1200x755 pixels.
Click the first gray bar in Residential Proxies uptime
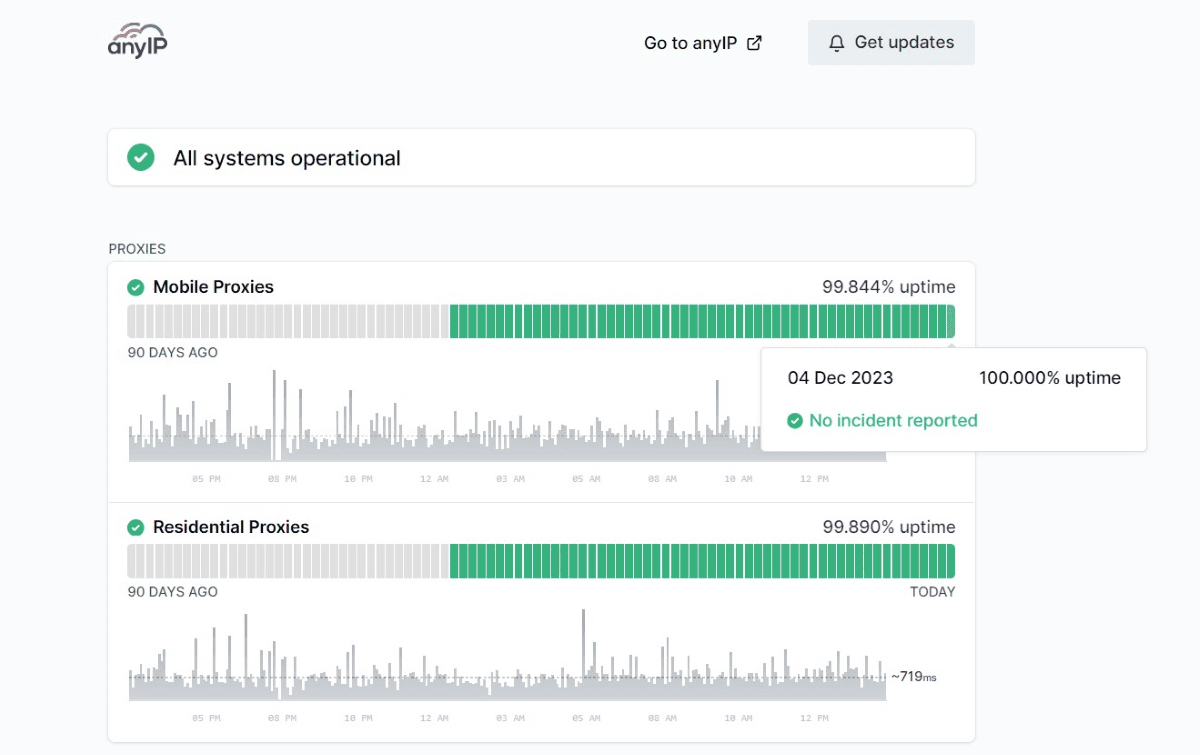tap(131, 561)
